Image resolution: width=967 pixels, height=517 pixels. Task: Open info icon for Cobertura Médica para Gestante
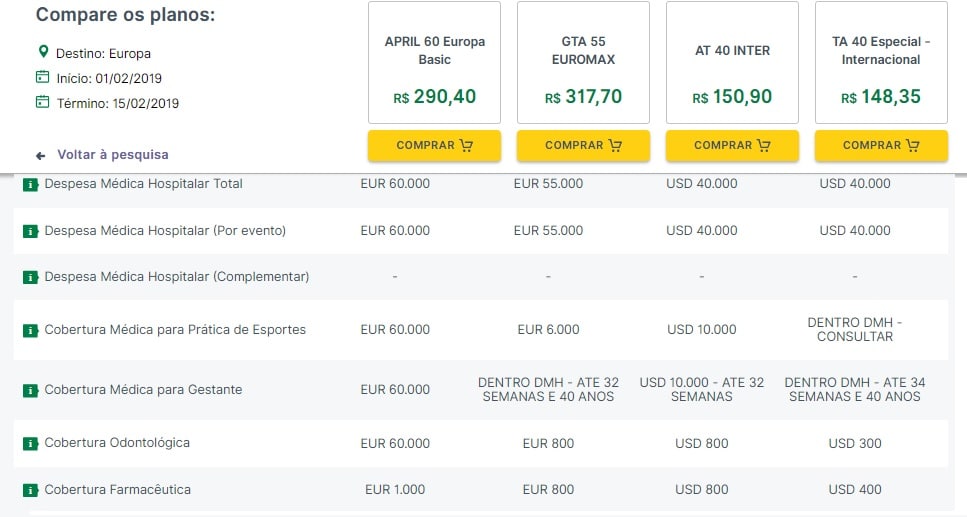[x=30, y=391]
